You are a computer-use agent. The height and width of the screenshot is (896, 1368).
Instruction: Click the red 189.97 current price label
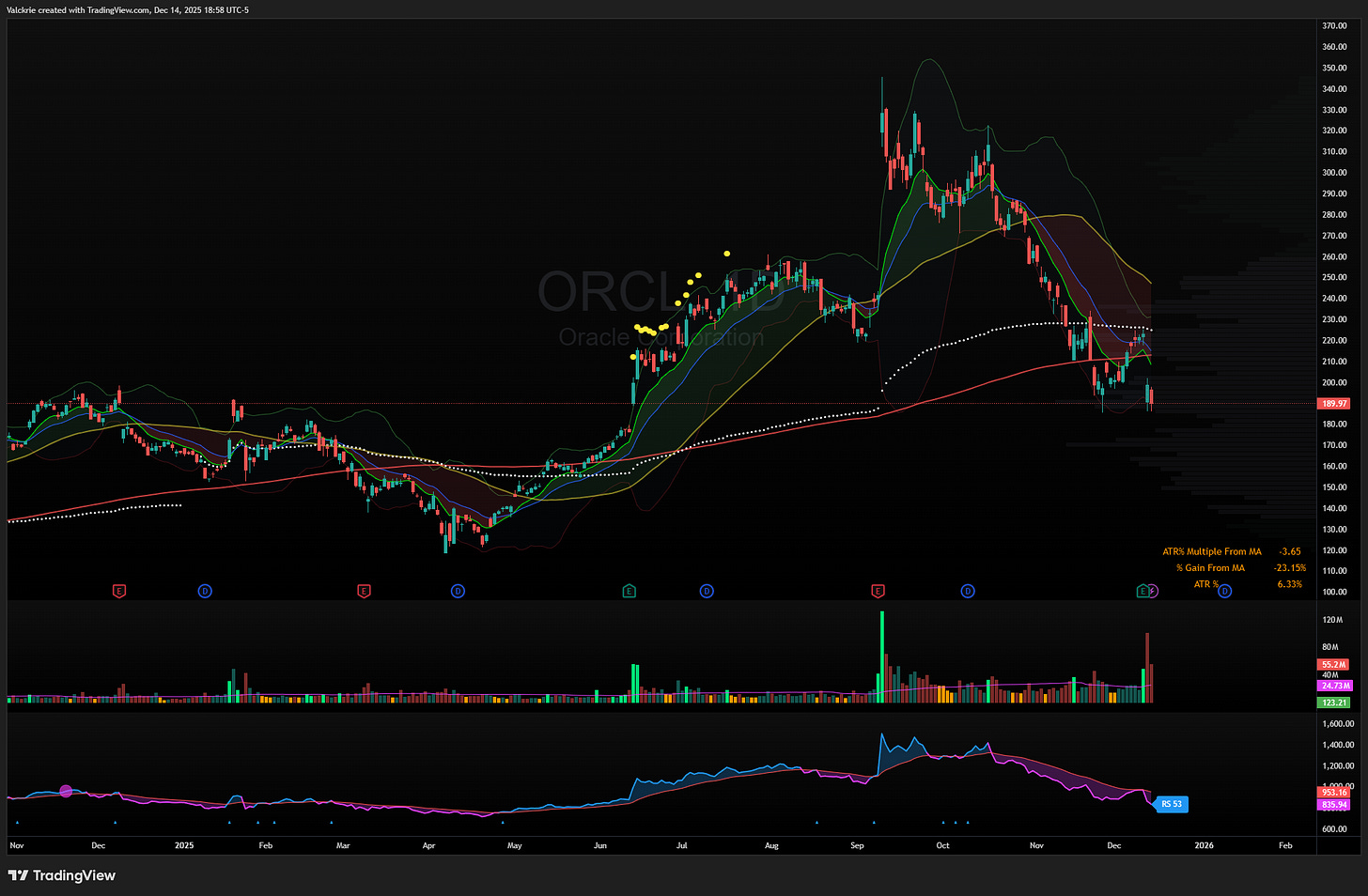(x=1334, y=404)
